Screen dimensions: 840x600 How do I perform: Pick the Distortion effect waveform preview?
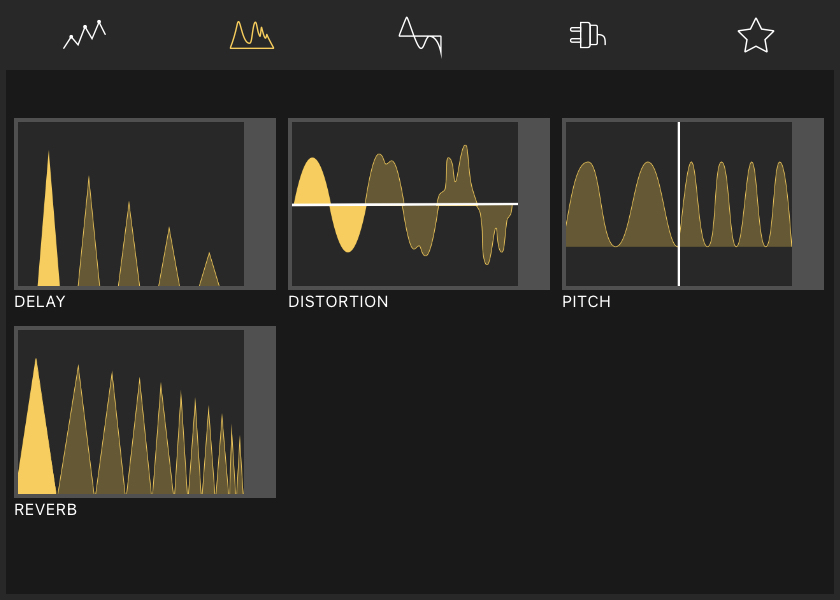(405, 204)
